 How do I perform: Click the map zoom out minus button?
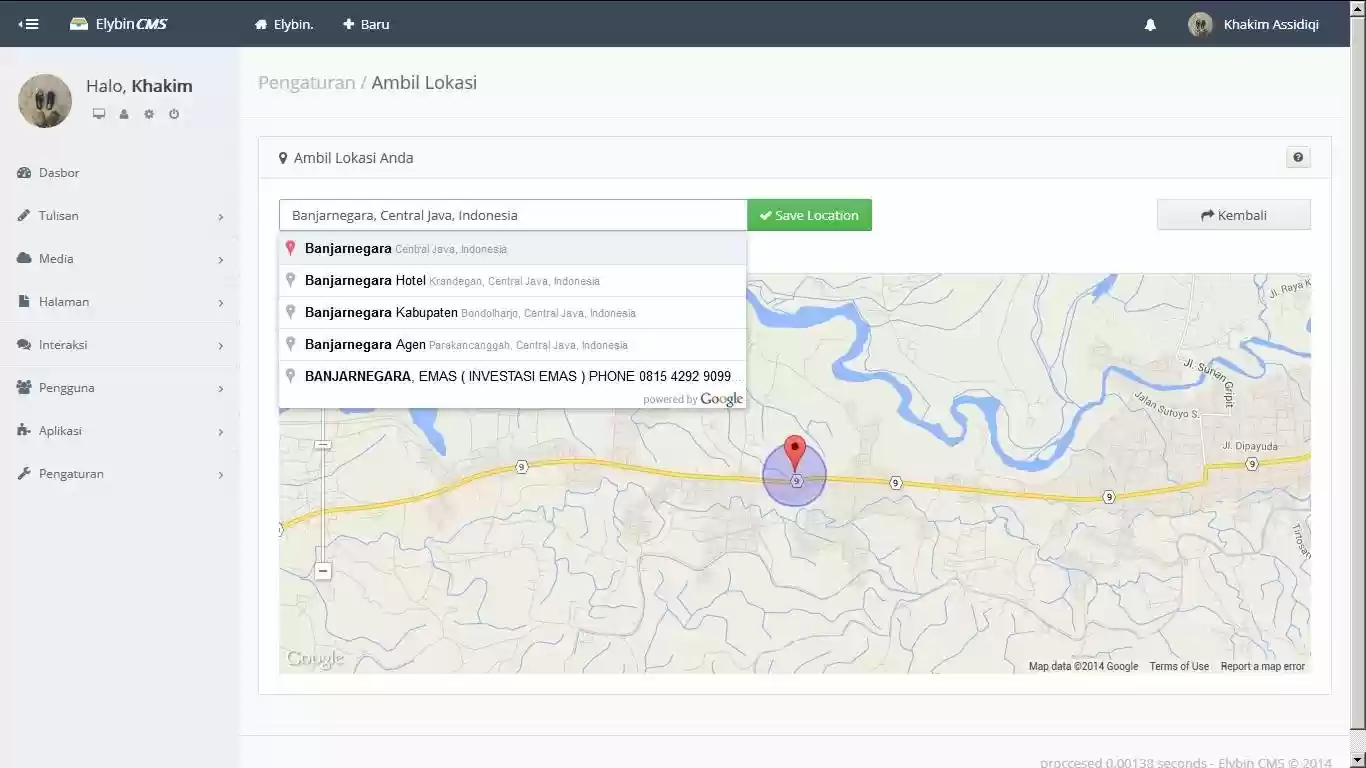pos(323,571)
